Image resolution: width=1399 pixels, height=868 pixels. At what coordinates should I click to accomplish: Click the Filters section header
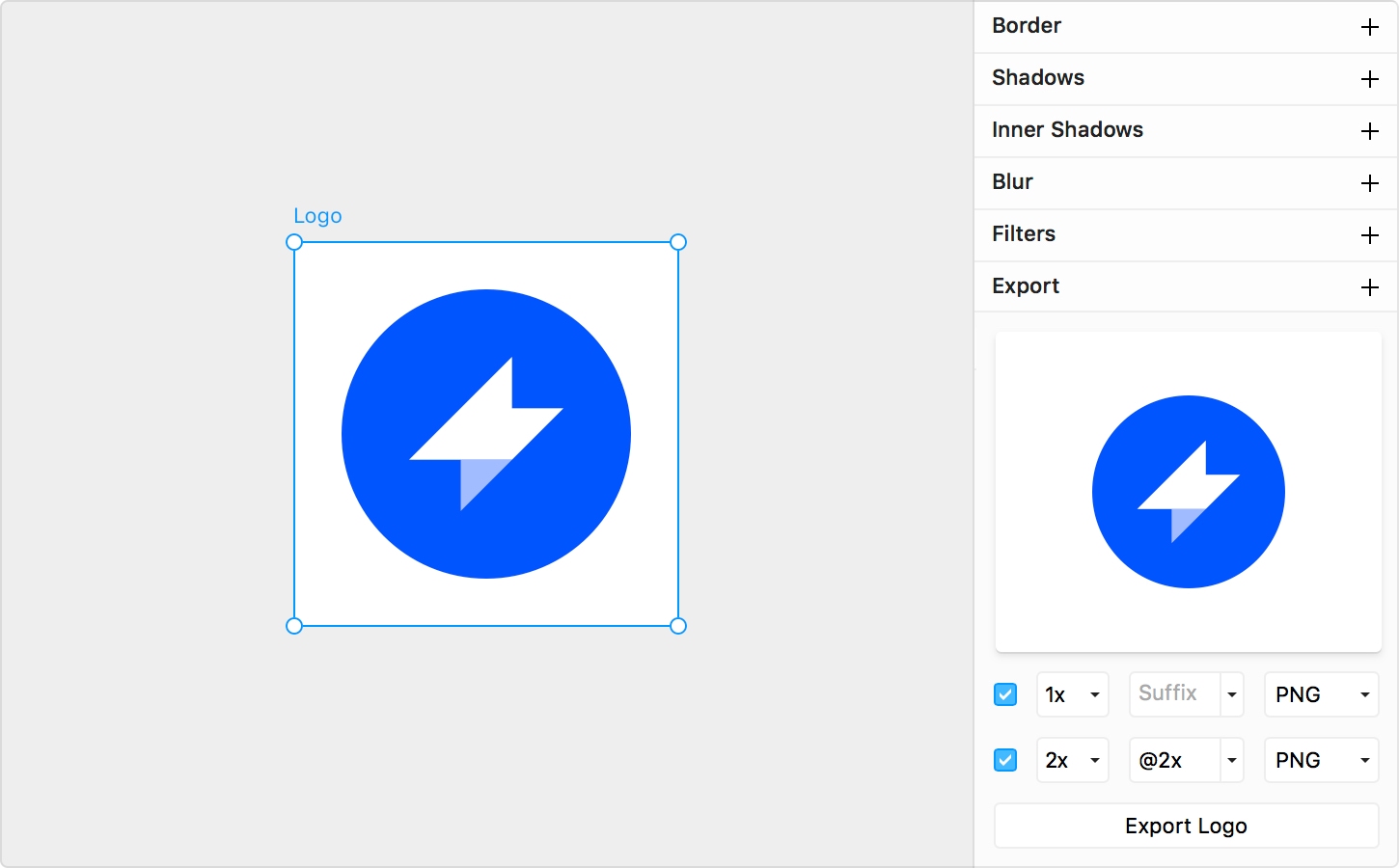click(x=1187, y=234)
